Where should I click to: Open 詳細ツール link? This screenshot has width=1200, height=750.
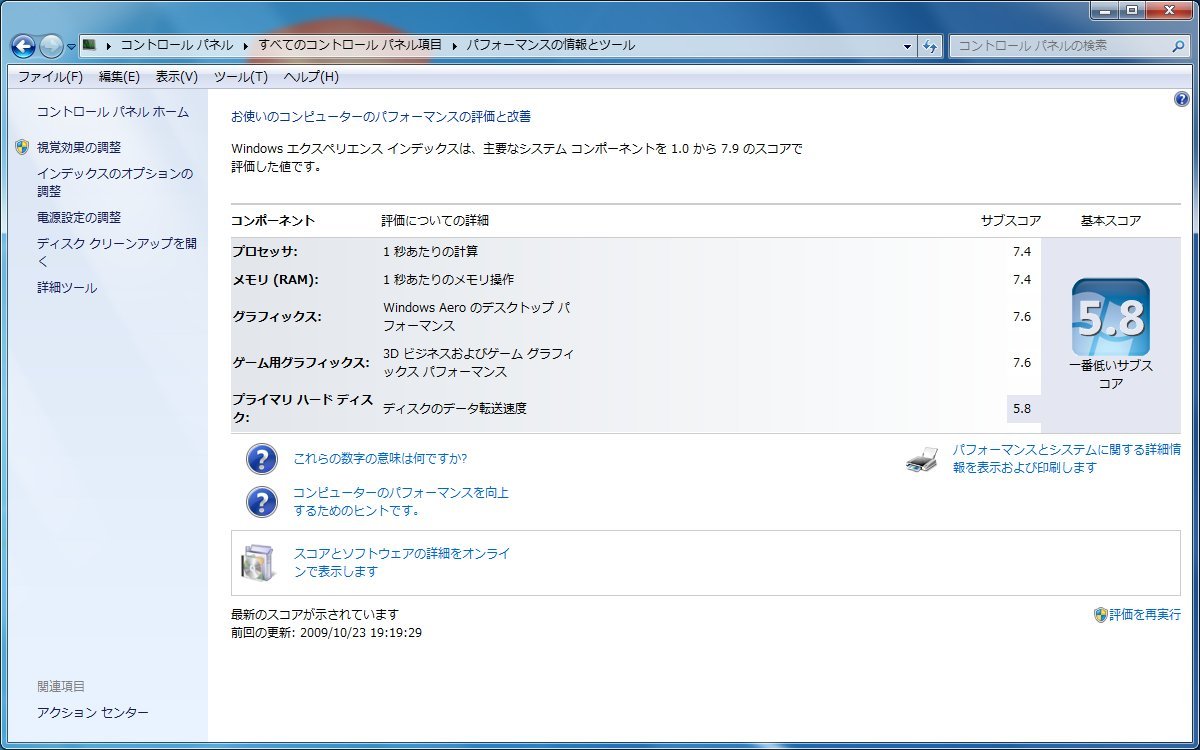(67, 288)
